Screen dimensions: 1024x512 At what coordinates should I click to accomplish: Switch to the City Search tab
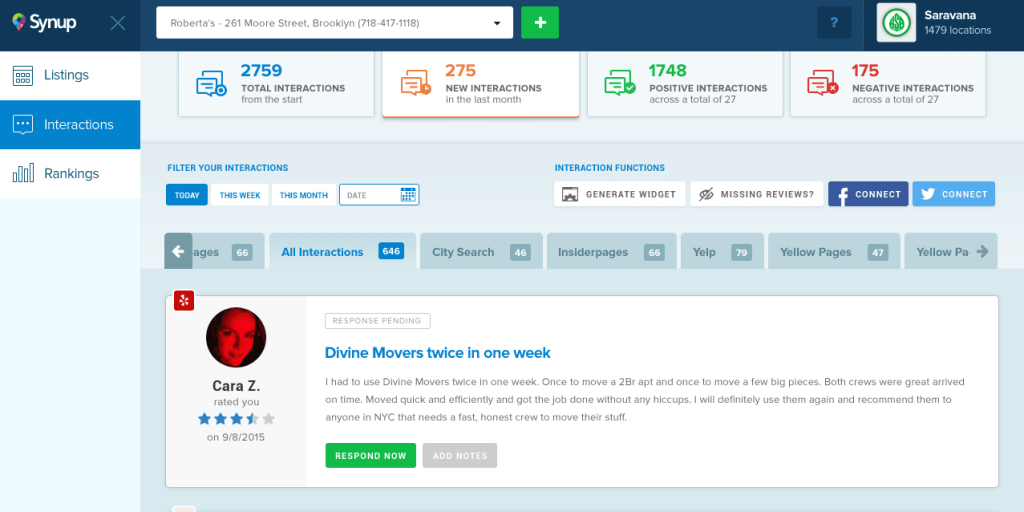point(481,252)
